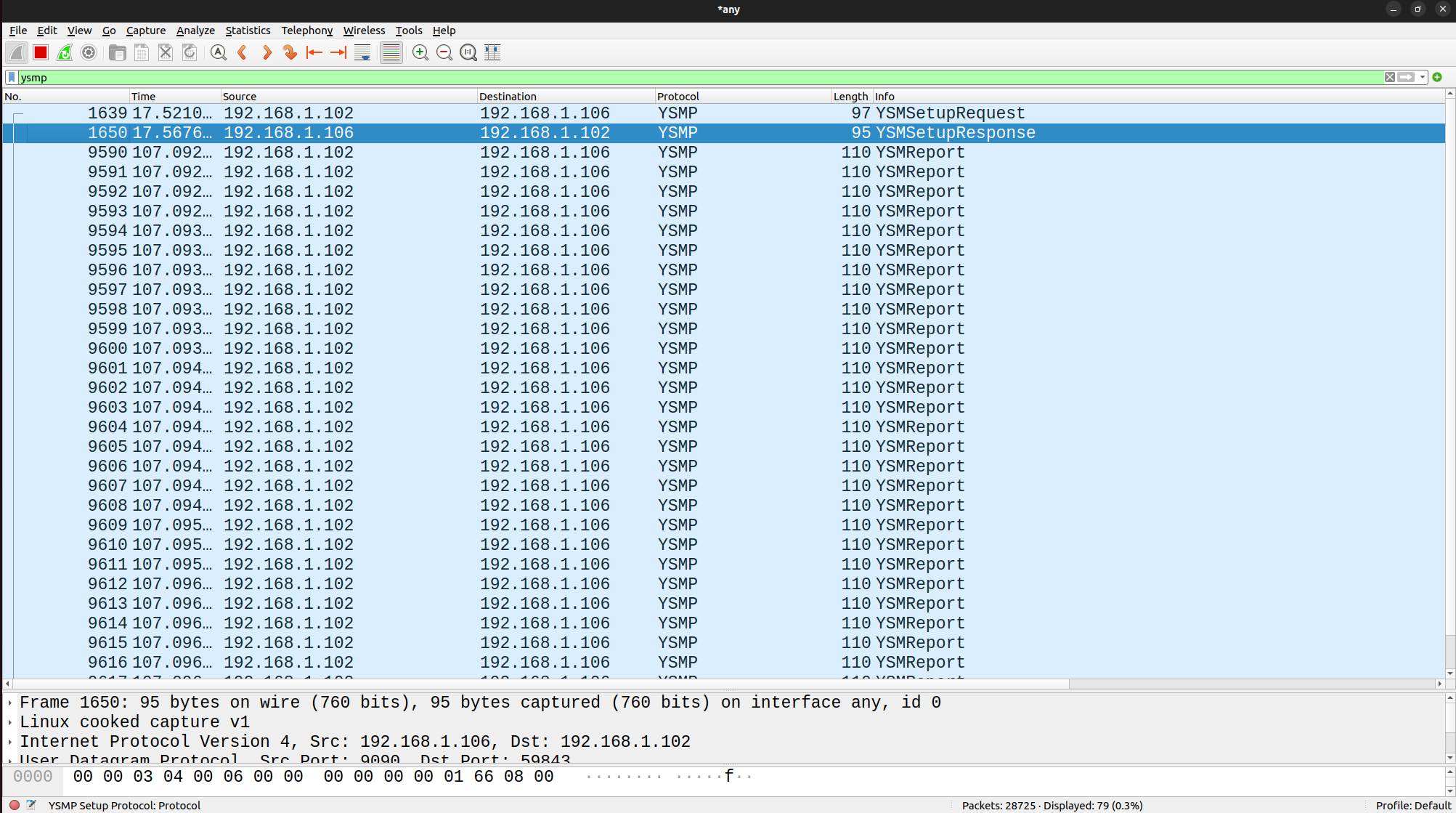Toggle packet list colorization

pyautogui.click(x=391, y=52)
